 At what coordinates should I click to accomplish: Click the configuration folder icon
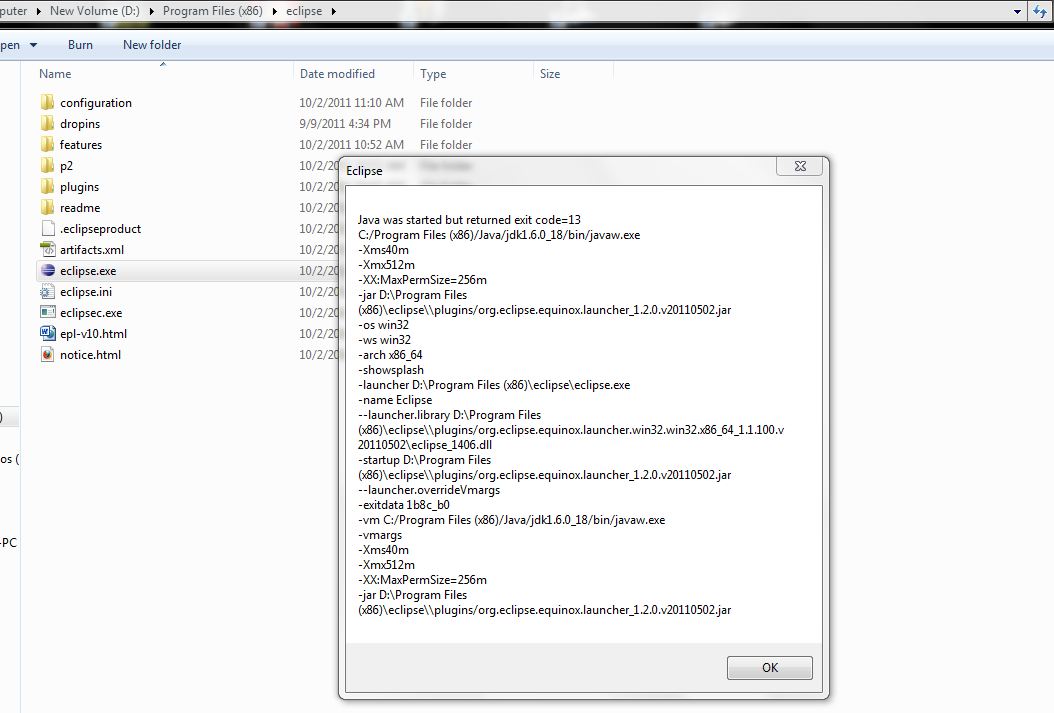pyautogui.click(x=47, y=102)
